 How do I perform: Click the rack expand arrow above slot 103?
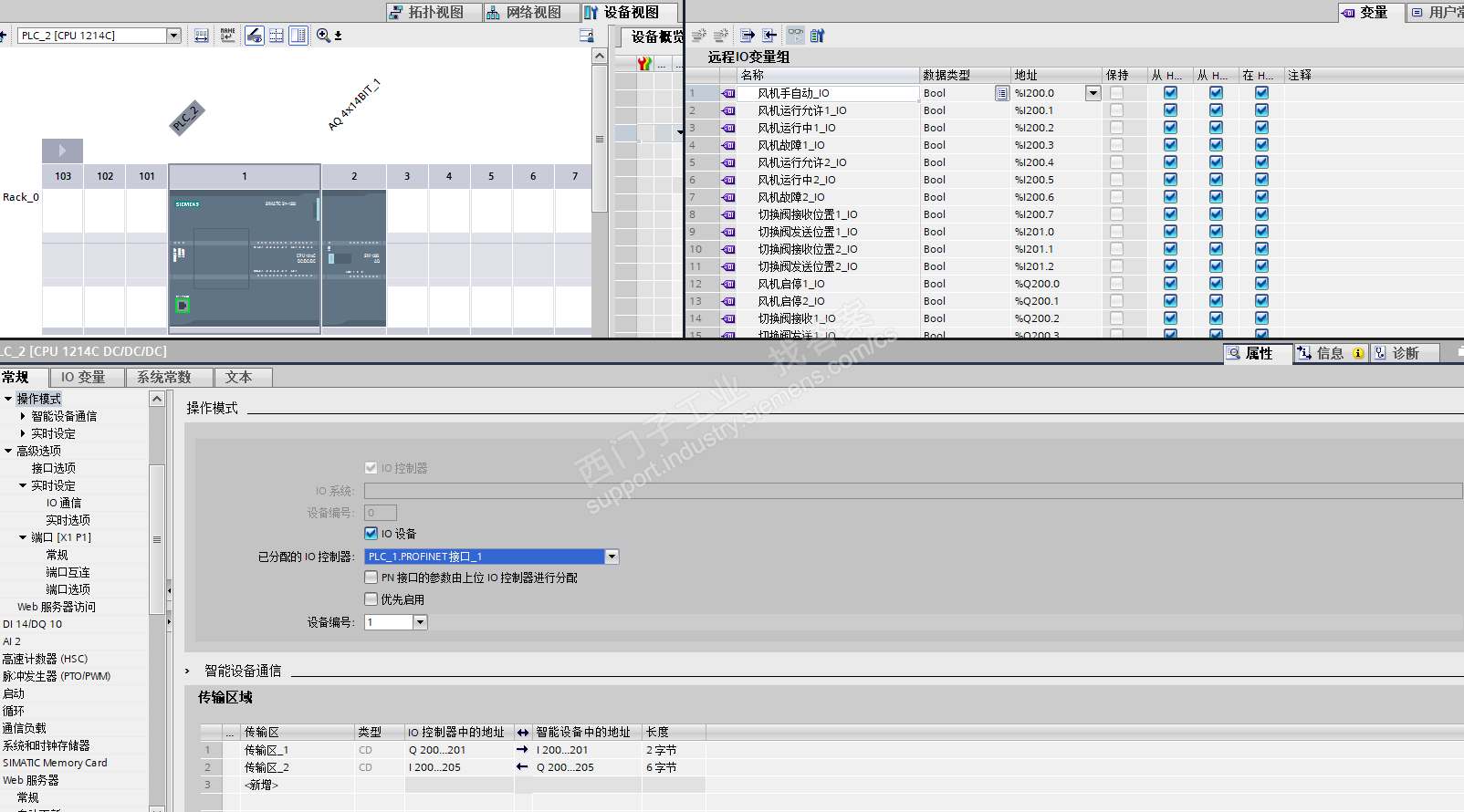[x=62, y=151]
